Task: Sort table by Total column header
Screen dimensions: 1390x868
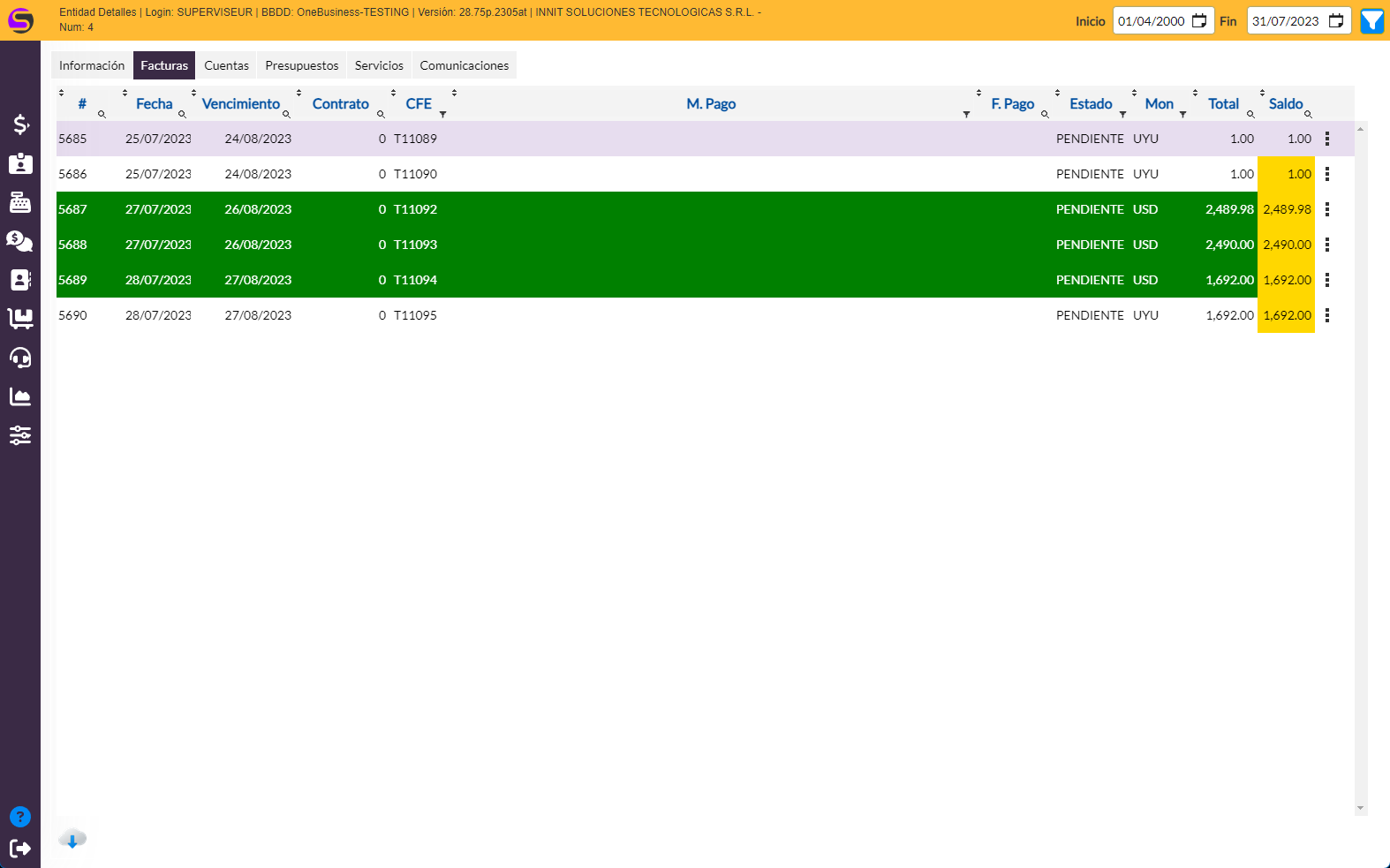Action: (x=1223, y=104)
